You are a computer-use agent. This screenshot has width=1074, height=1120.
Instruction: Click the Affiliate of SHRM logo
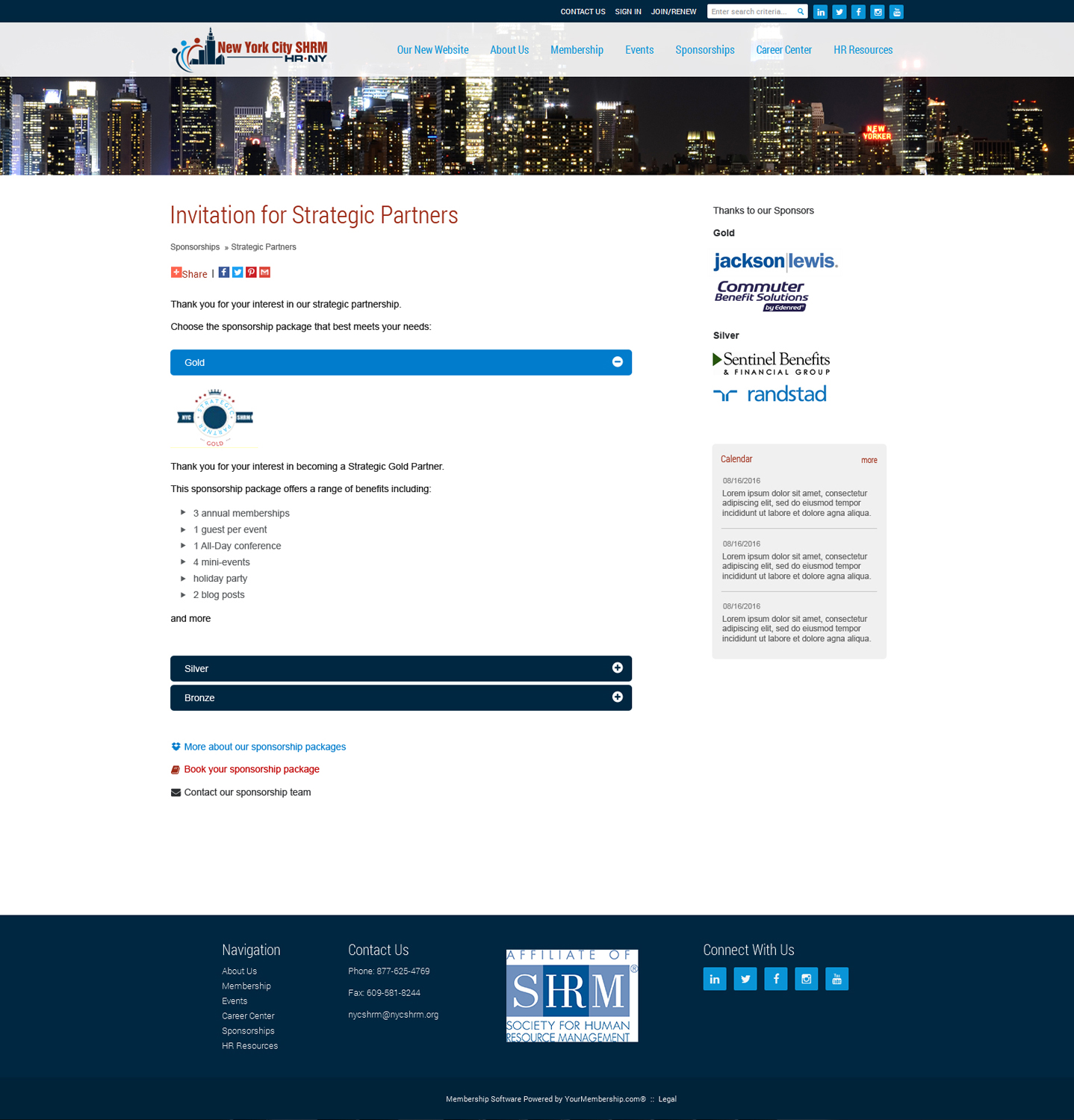[x=572, y=996]
